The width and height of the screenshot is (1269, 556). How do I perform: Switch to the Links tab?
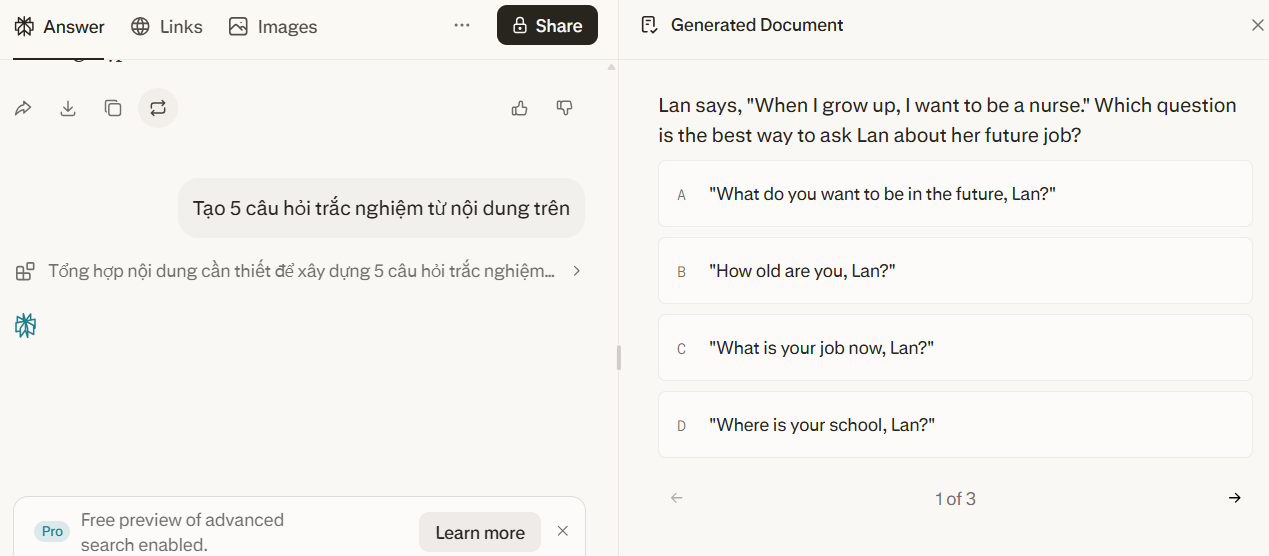tap(167, 27)
